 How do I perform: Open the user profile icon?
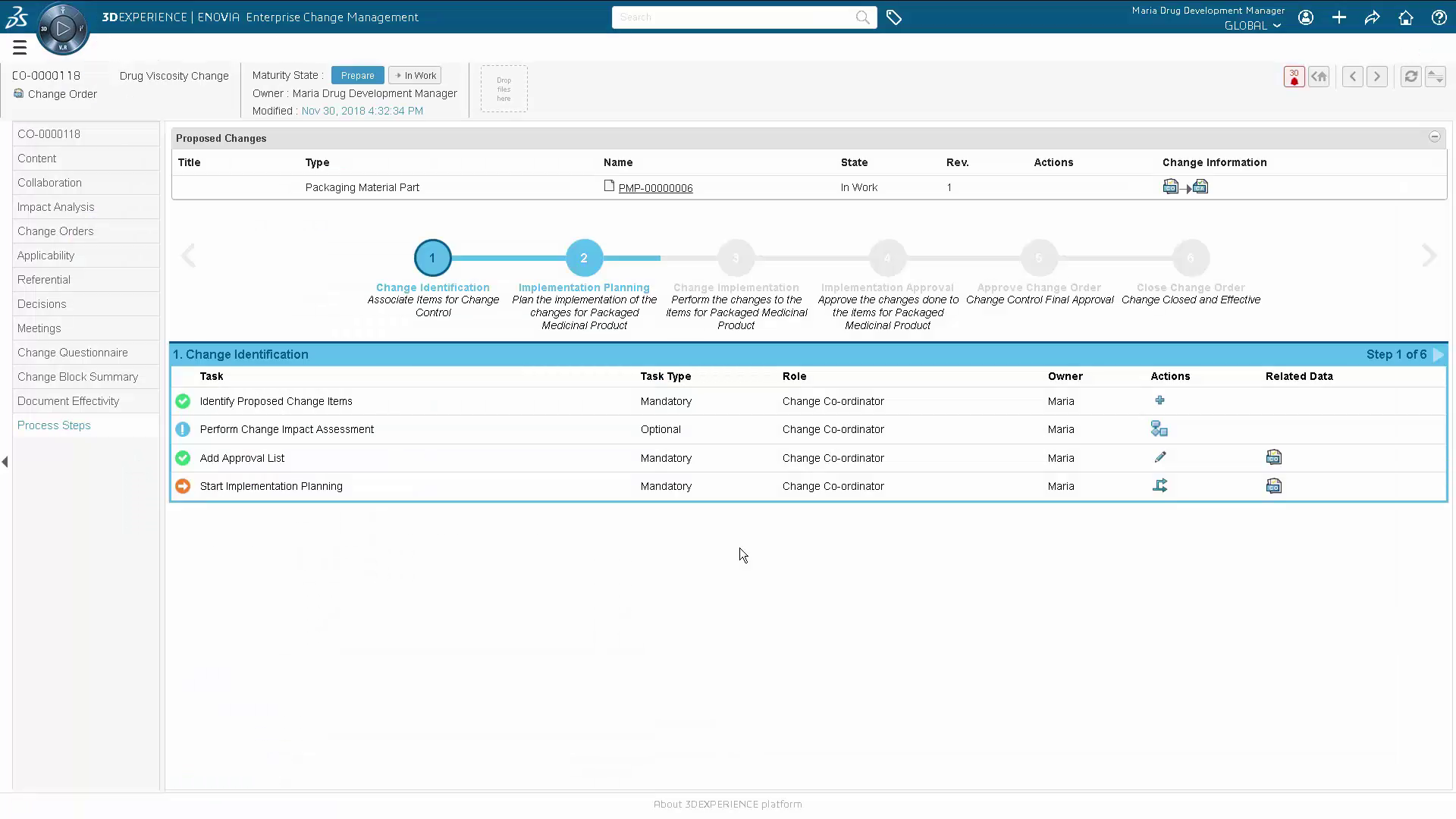(1305, 17)
